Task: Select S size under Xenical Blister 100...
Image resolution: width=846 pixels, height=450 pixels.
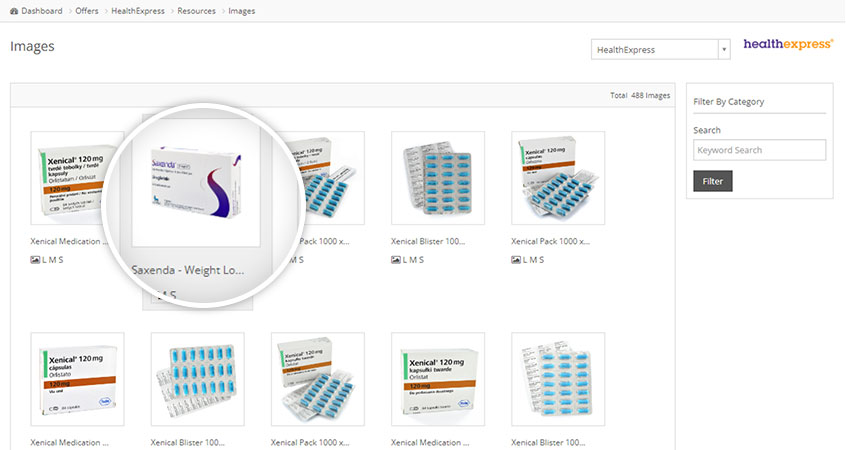Action: point(421,260)
